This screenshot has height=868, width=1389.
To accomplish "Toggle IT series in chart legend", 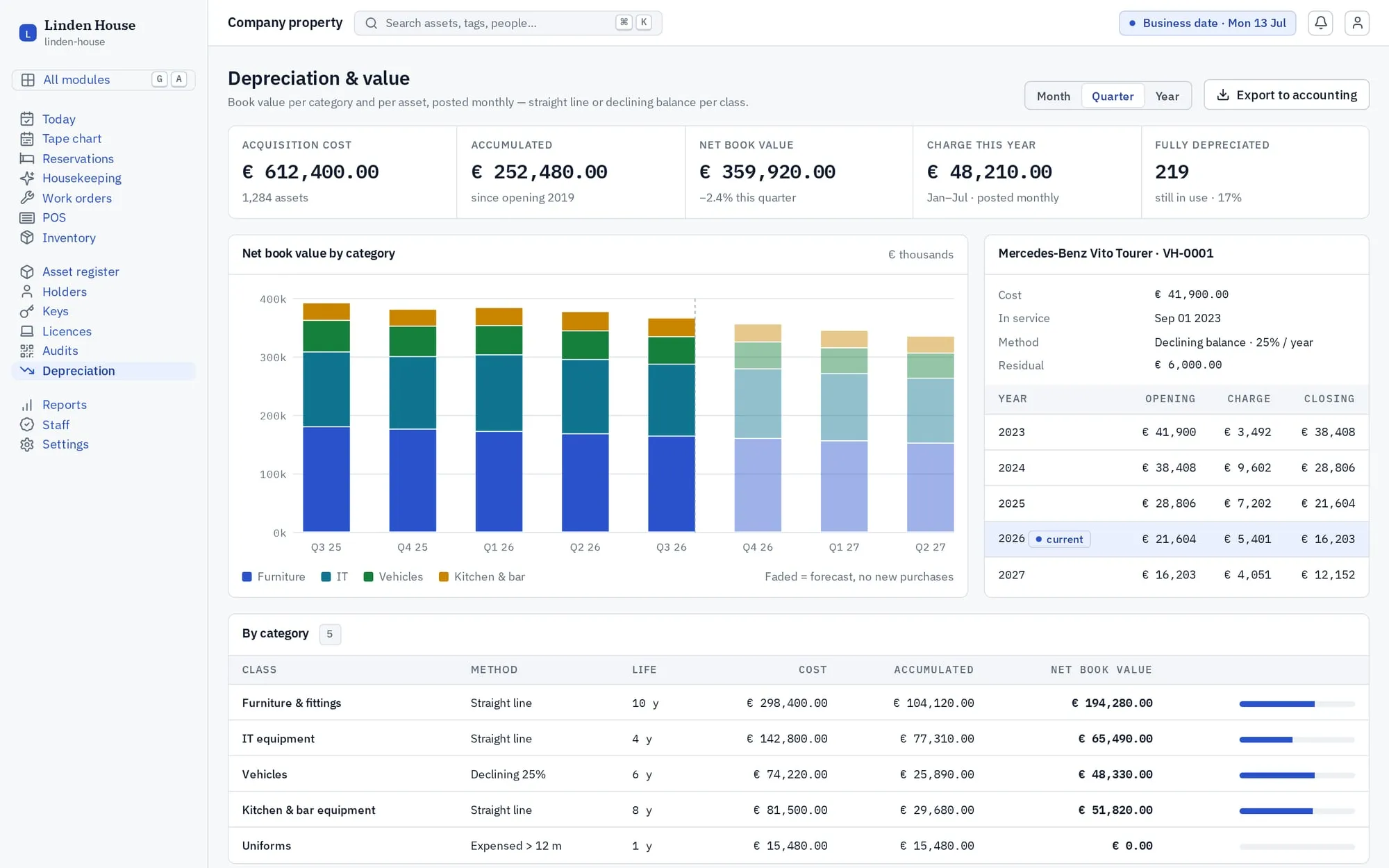I will click(x=335, y=576).
